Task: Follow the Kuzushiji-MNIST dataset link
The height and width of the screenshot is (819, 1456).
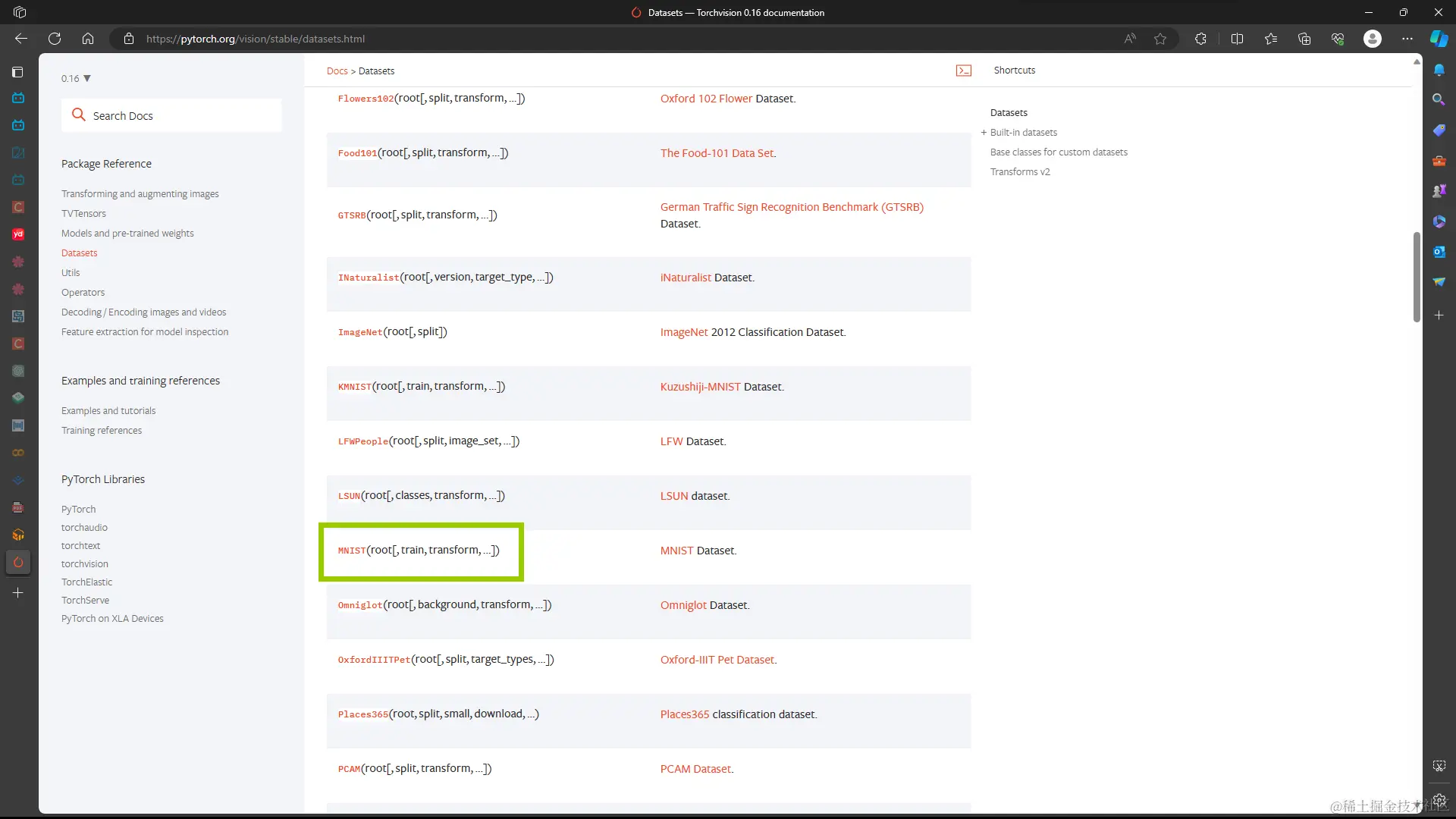Action: pos(700,387)
